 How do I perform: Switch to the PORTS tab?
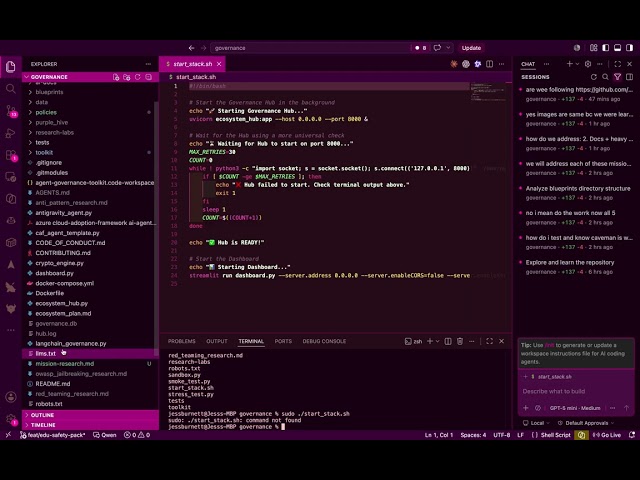283,341
